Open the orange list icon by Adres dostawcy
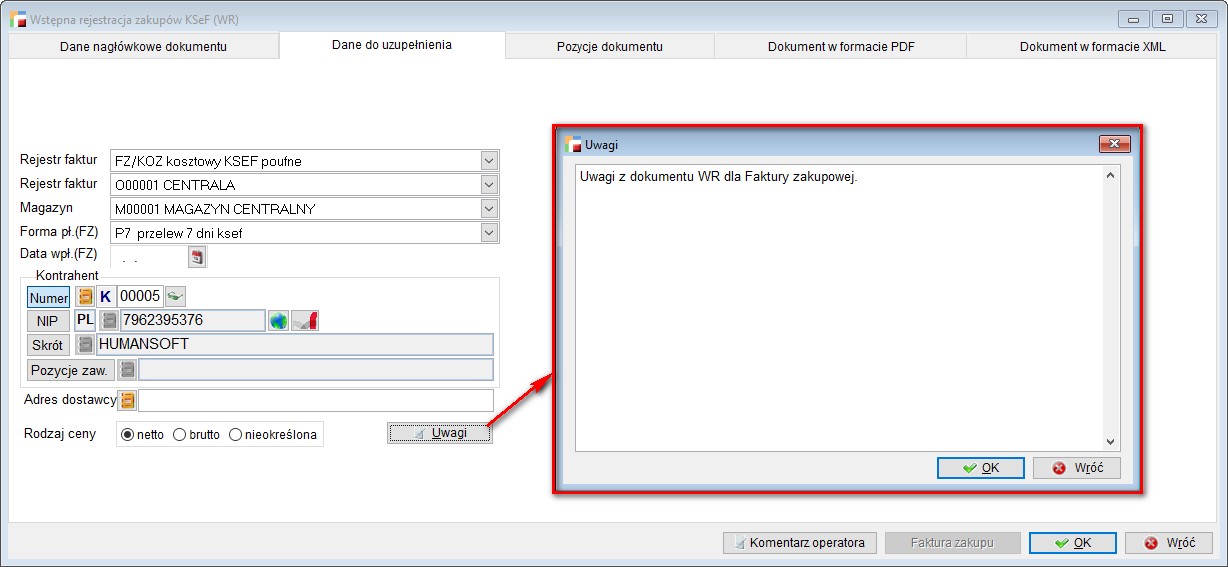The width and height of the screenshot is (1228, 567). 127,401
